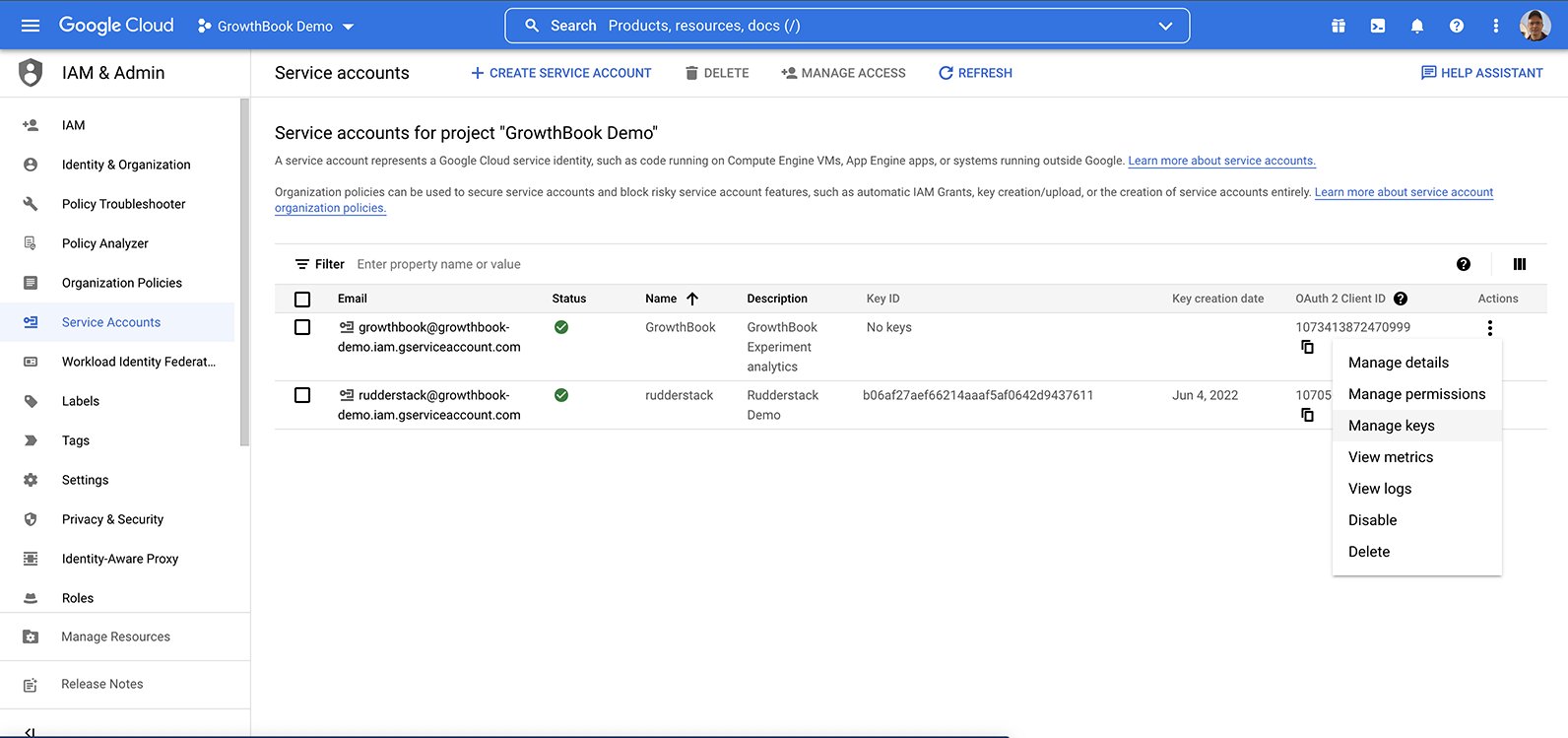Check the rudderstack service account checkbox

(302, 395)
